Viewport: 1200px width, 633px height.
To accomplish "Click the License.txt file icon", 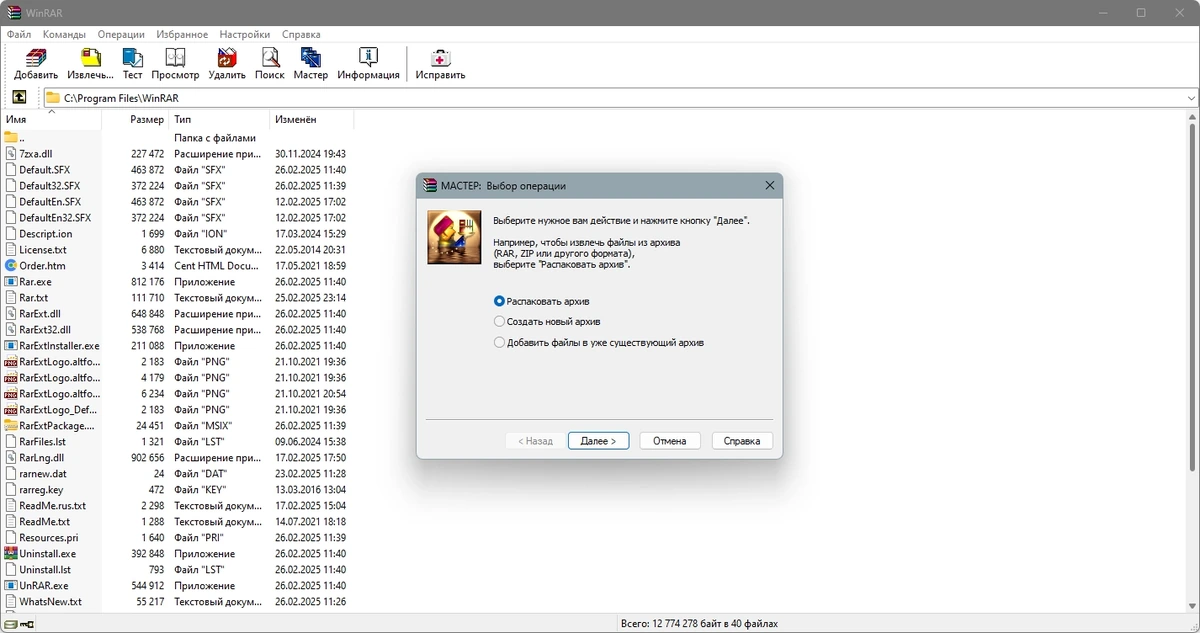I will [x=11, y=250].
